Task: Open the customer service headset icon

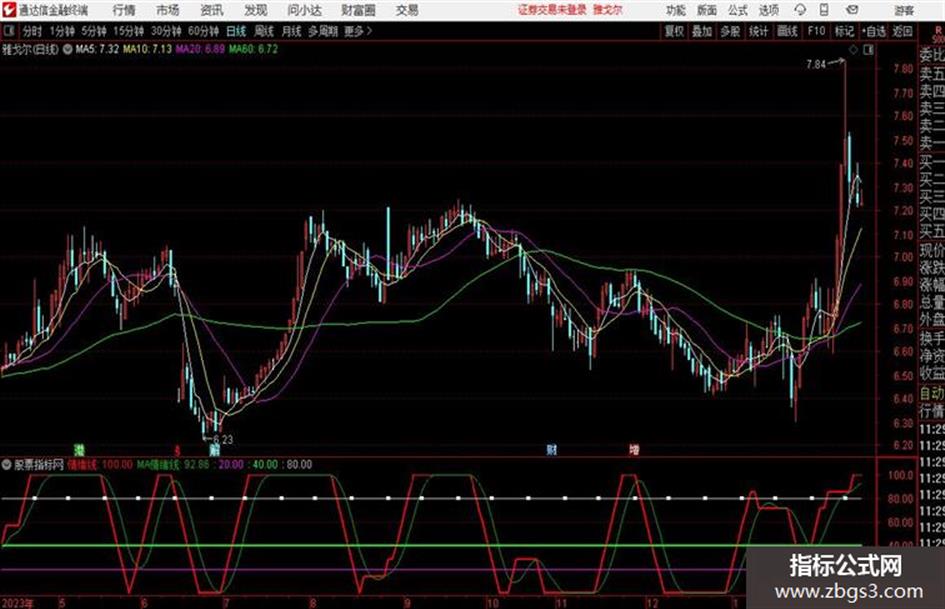Action: (x=800, y=10)
